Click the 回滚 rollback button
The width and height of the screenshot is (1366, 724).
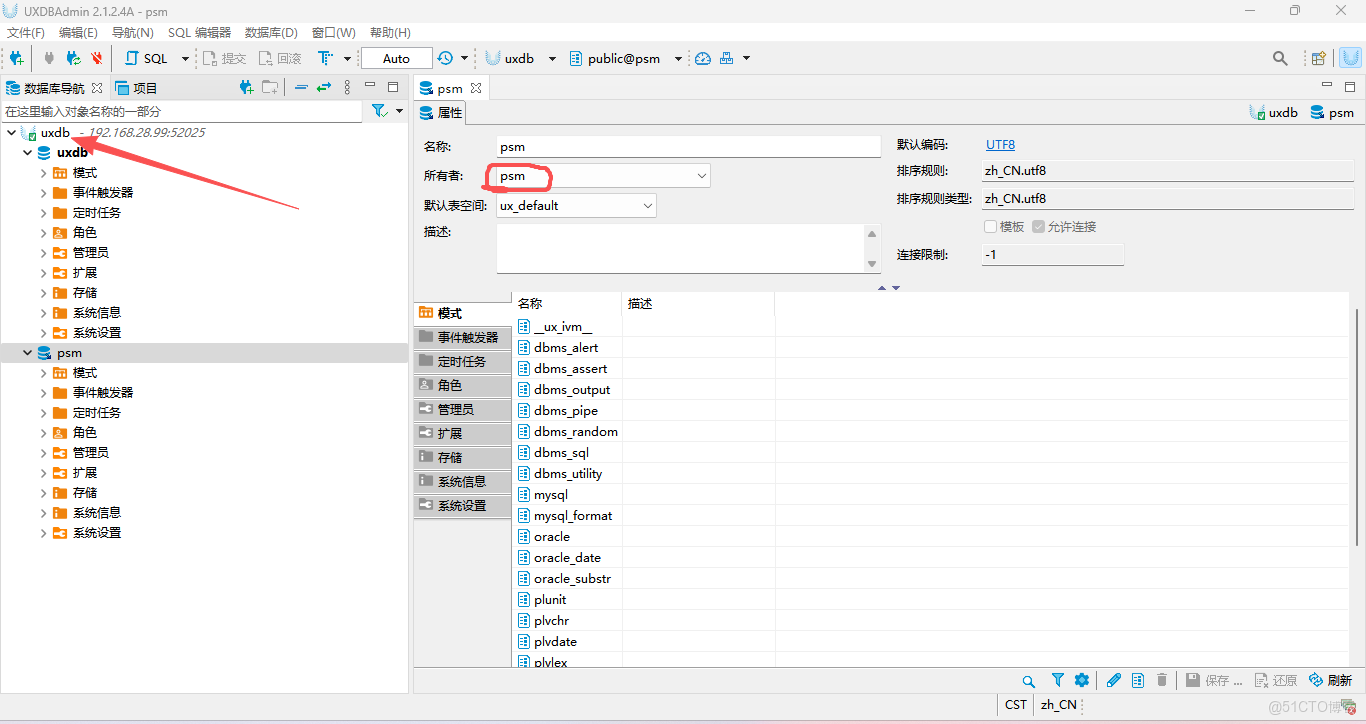[x=280, y=58]
